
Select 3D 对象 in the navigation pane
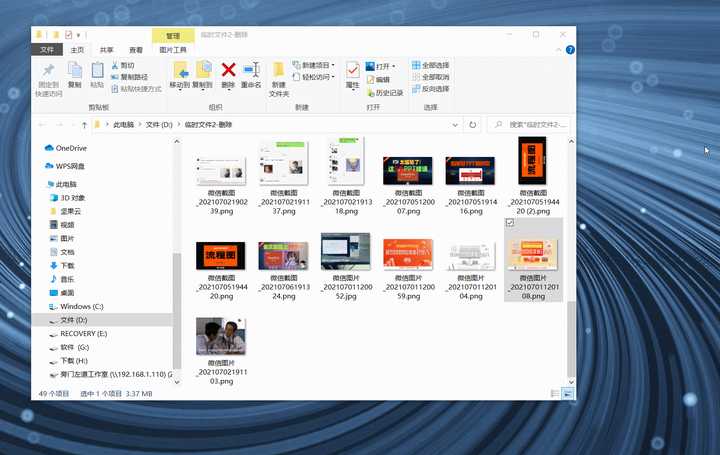pos(68,198)
